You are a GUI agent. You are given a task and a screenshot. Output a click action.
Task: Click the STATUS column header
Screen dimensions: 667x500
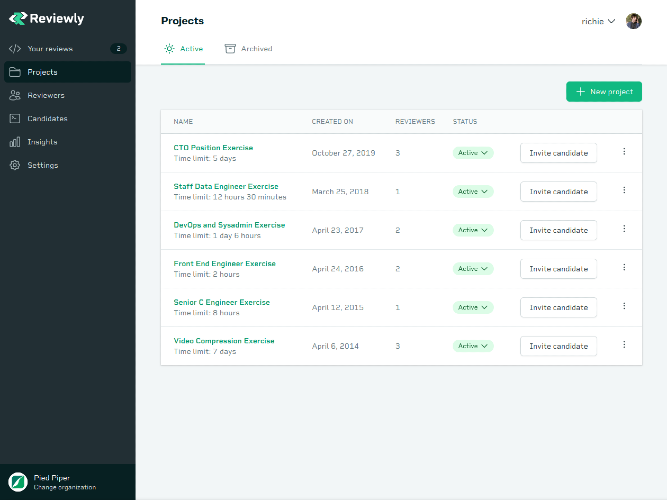tap(465, 122)
